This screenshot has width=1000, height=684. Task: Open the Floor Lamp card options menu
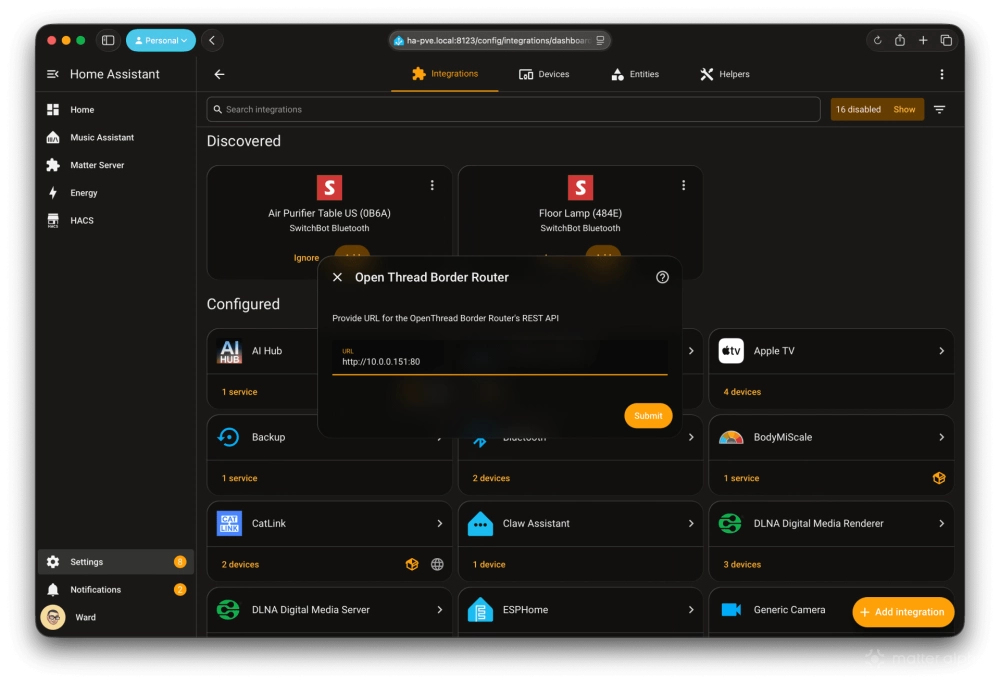tap(683, 185)
